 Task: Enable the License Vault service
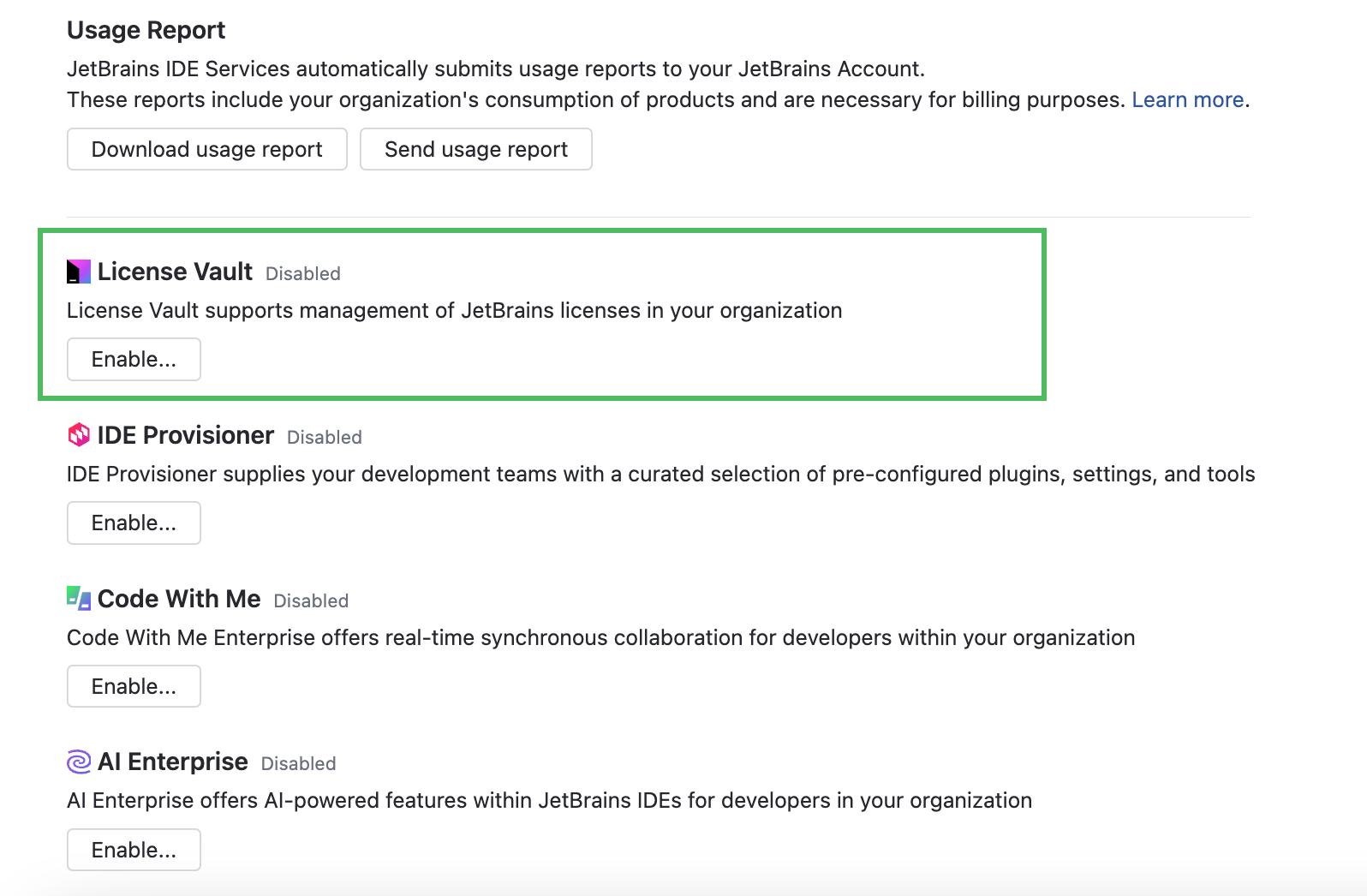[134, 359]
